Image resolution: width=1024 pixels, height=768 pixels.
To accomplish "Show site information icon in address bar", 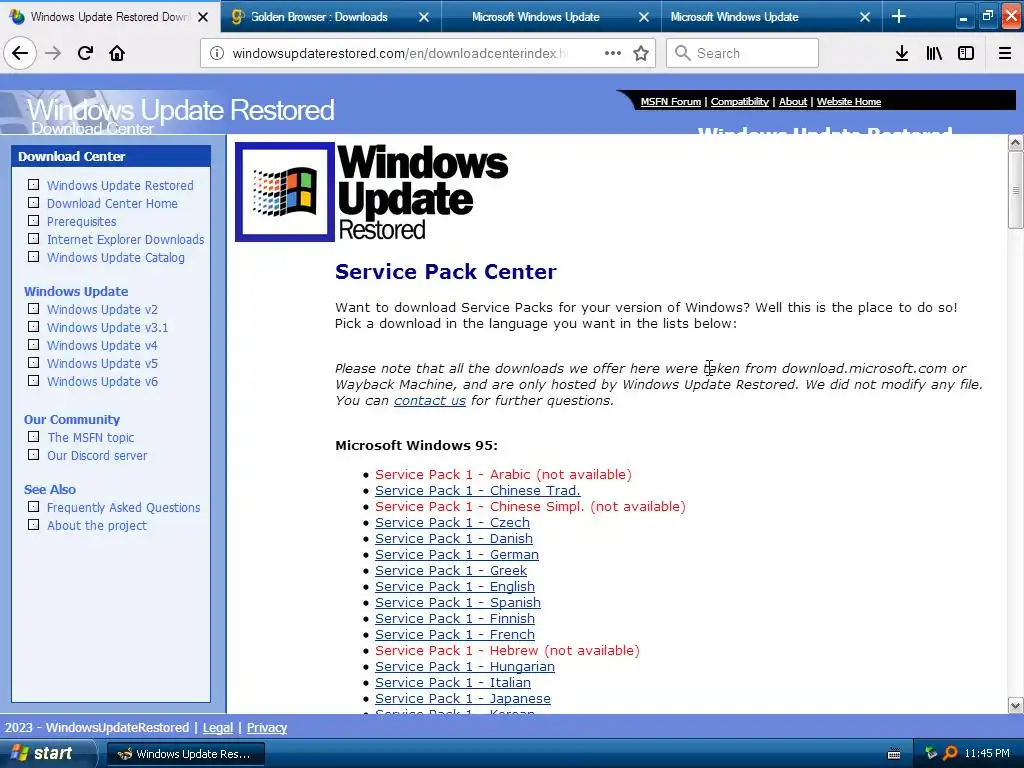I will tap(217, 53).
